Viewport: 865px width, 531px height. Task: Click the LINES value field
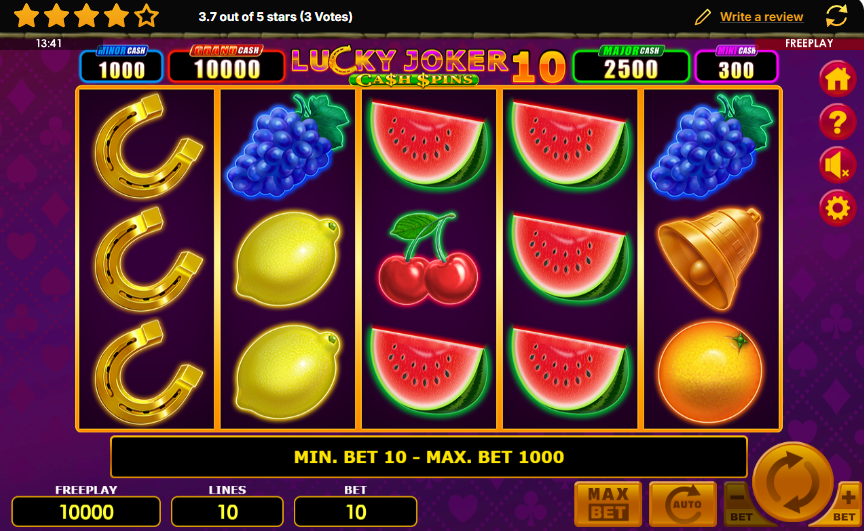click(x=227, y=512)
